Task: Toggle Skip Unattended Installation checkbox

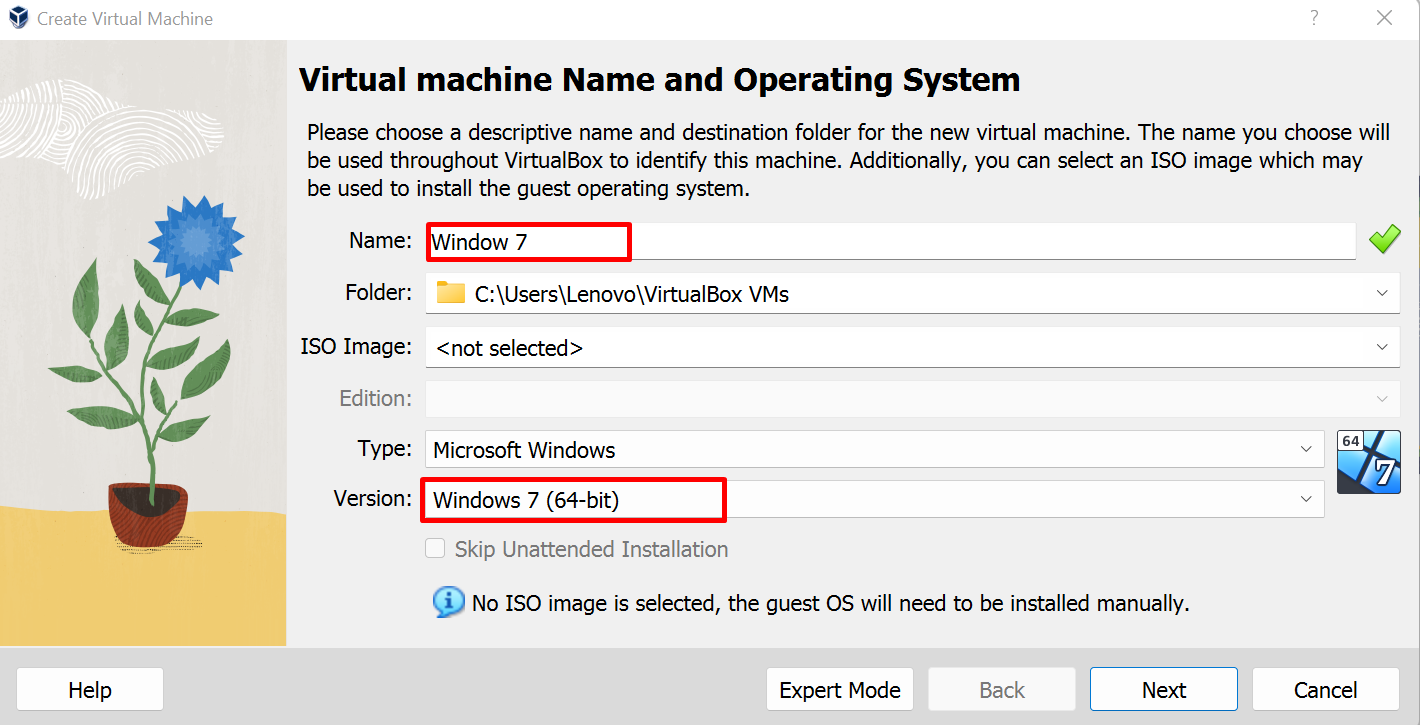Action: [435, 549]
